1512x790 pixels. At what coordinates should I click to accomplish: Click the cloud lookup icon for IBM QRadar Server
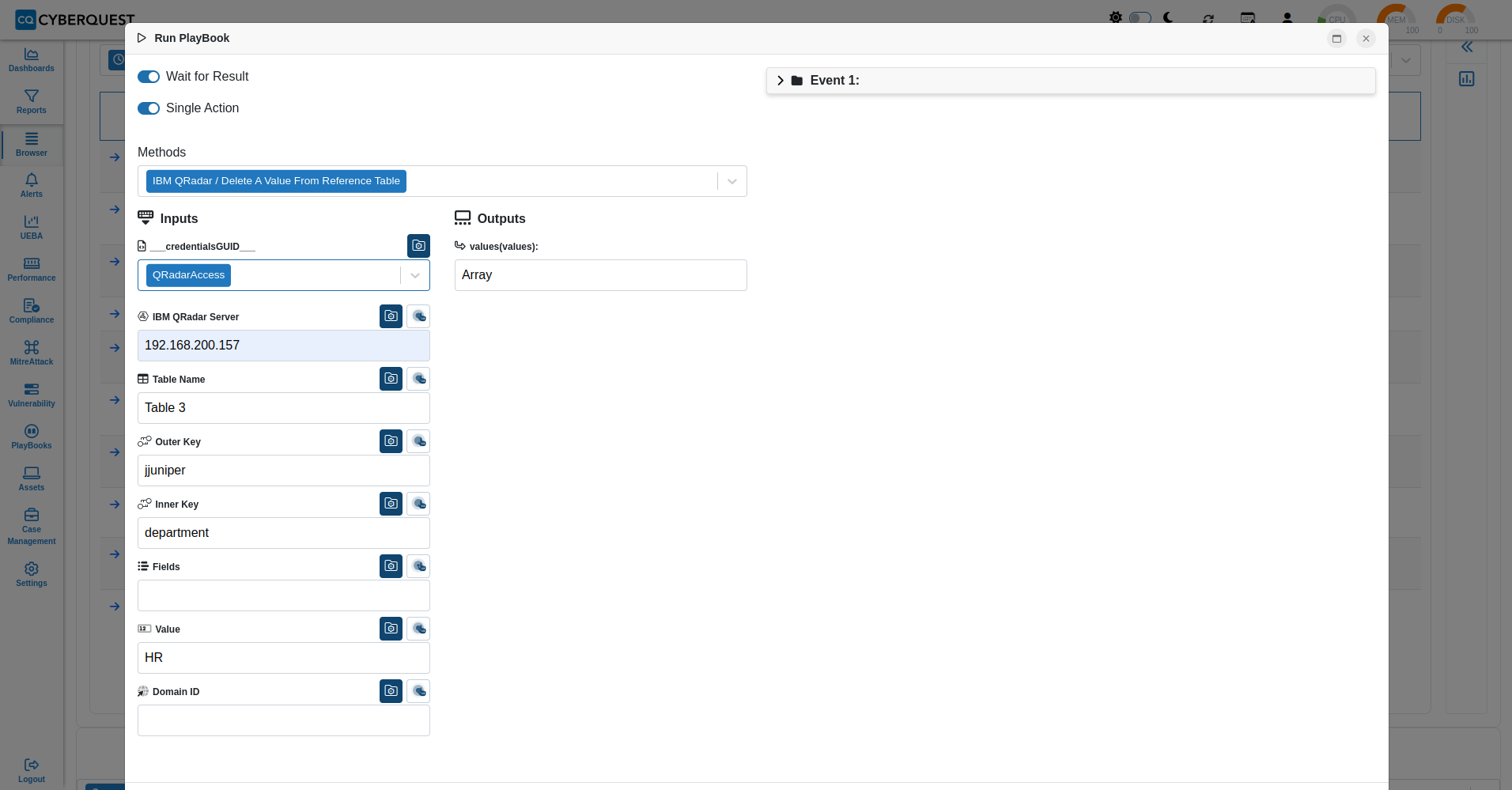coord(418,316)
